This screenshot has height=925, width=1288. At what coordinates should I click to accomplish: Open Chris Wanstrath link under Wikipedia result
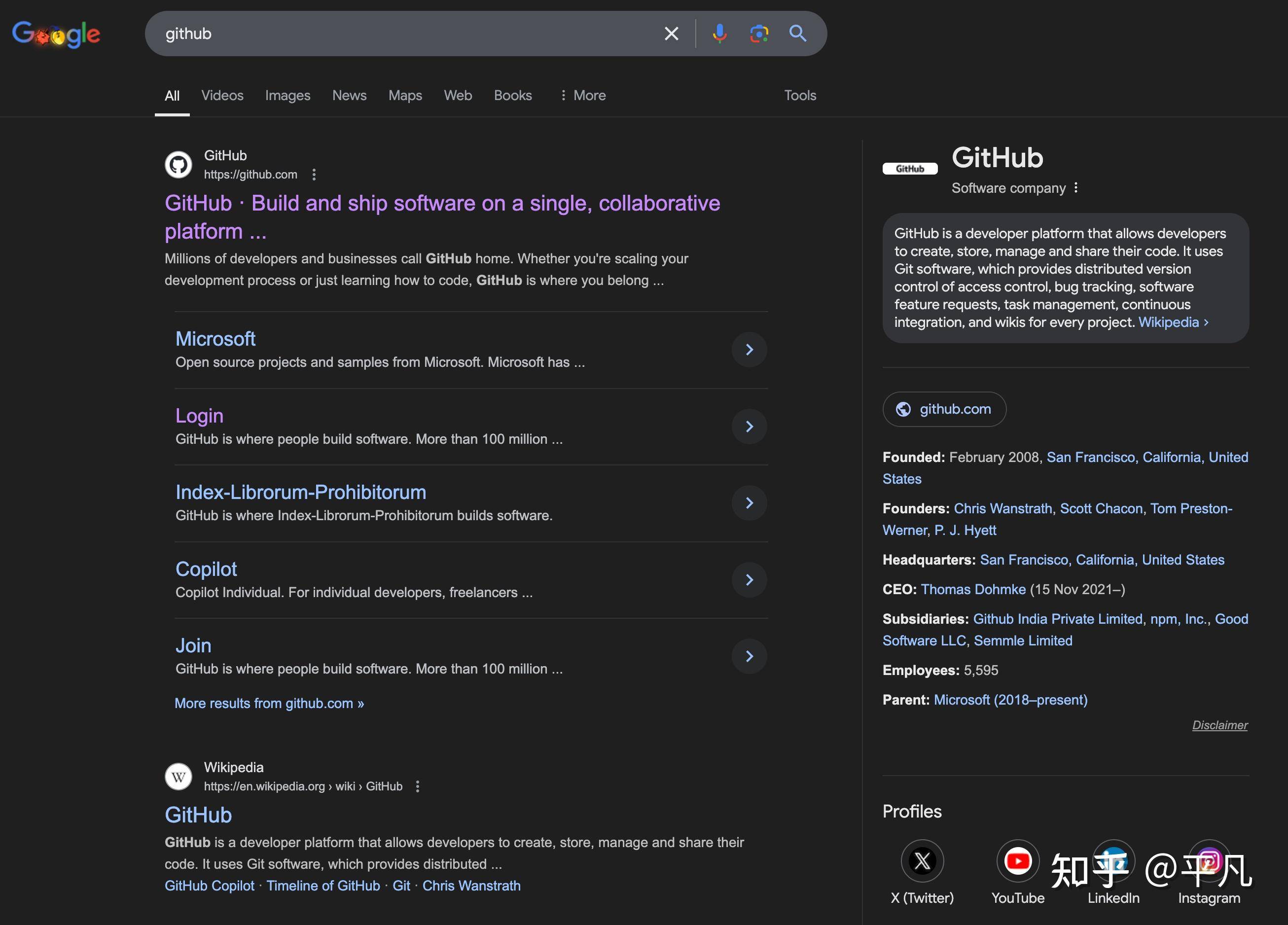[471, 886]
